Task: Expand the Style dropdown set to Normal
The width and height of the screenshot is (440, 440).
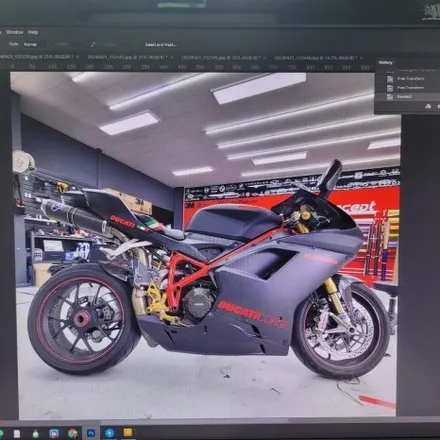Action: click(36, 44)
